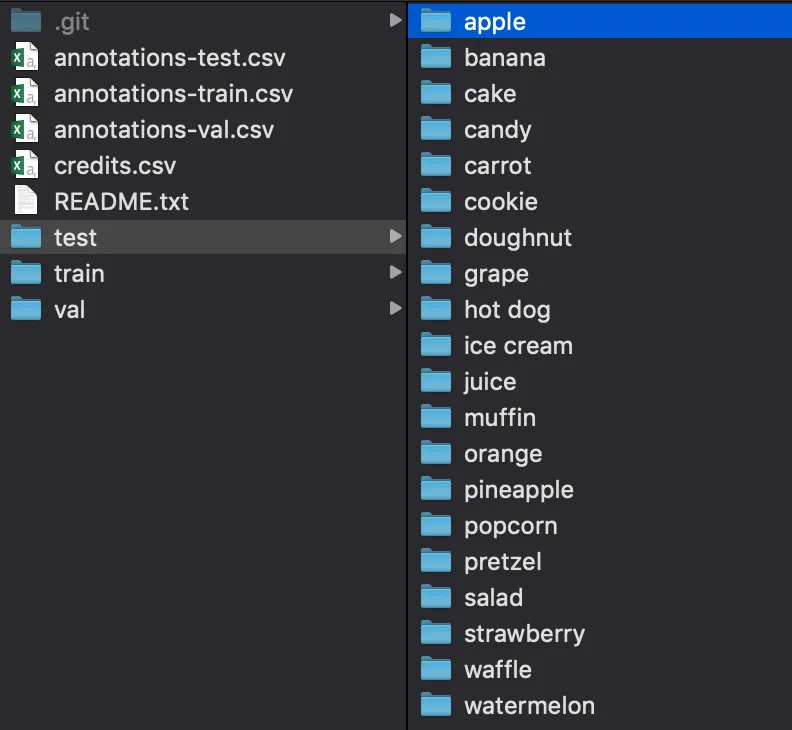Click the annotations-test.csv spreadsheet file icon
792x730 pixels.
pos(25,57)
